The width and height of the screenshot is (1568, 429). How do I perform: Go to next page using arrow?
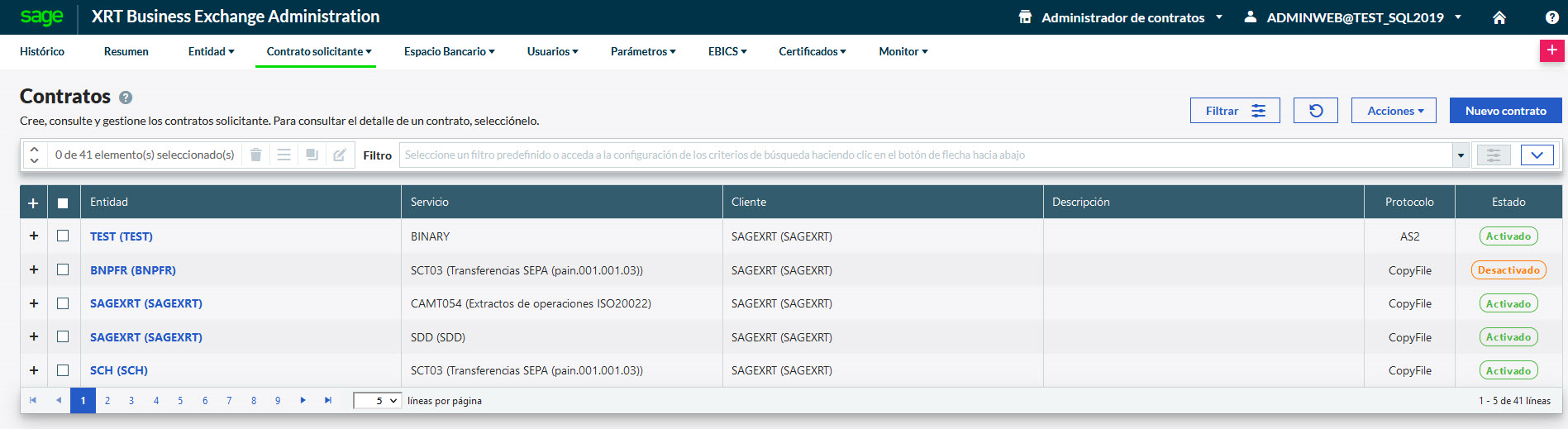point(303,400)
